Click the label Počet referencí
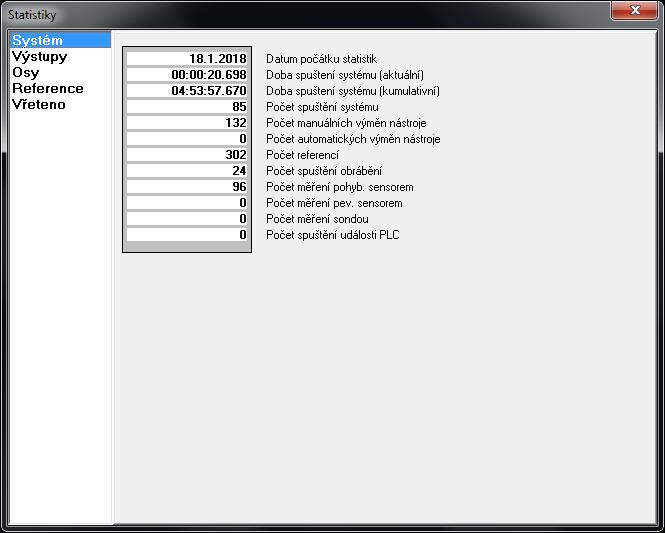The width and height of the screenshot is (665, 533). tap(302, 155)
